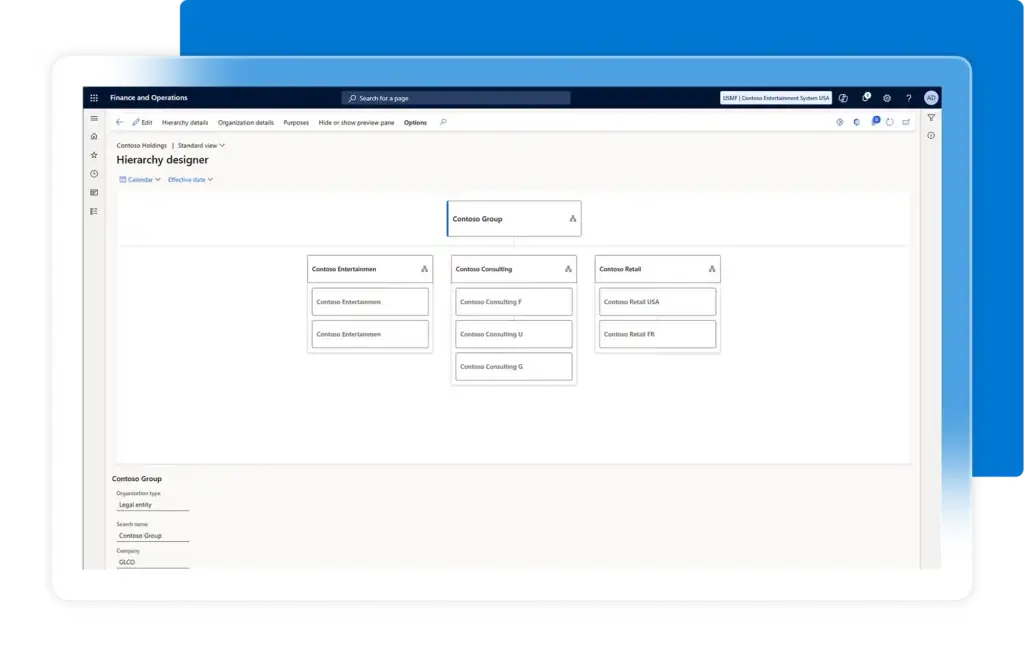Click the Office integration icon in the action pane

(857, 122)
